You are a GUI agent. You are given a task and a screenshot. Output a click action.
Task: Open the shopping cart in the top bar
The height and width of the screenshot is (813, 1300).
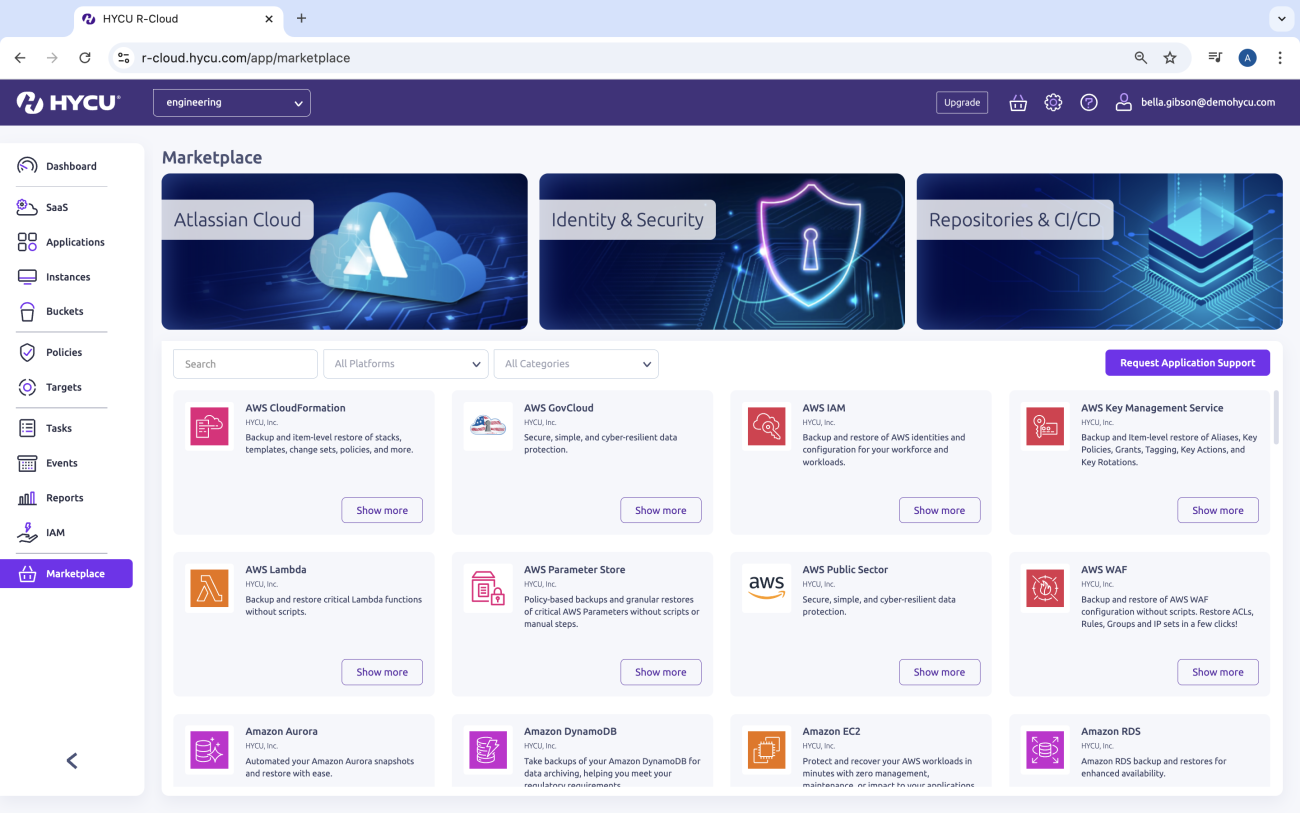[x=1017, y=102]
